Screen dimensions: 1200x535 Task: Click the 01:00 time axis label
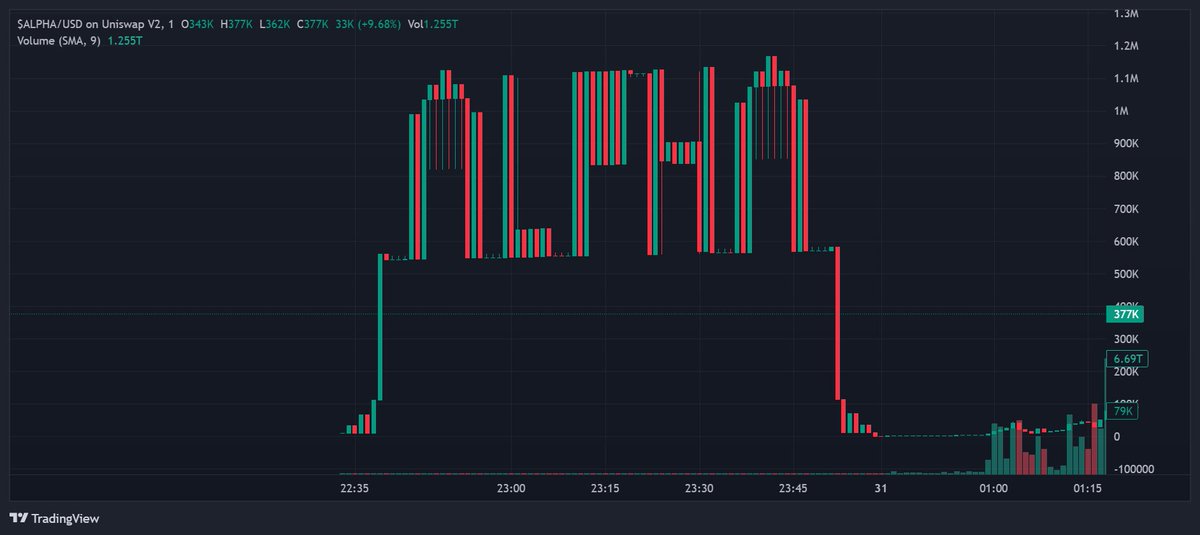[993, 489]
